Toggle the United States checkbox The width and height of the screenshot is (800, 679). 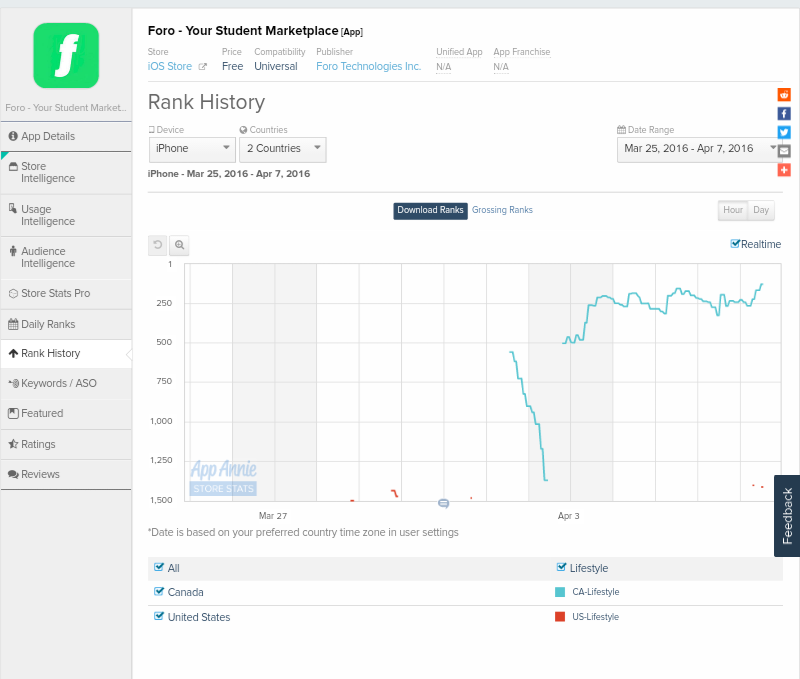tap(159, 616)
